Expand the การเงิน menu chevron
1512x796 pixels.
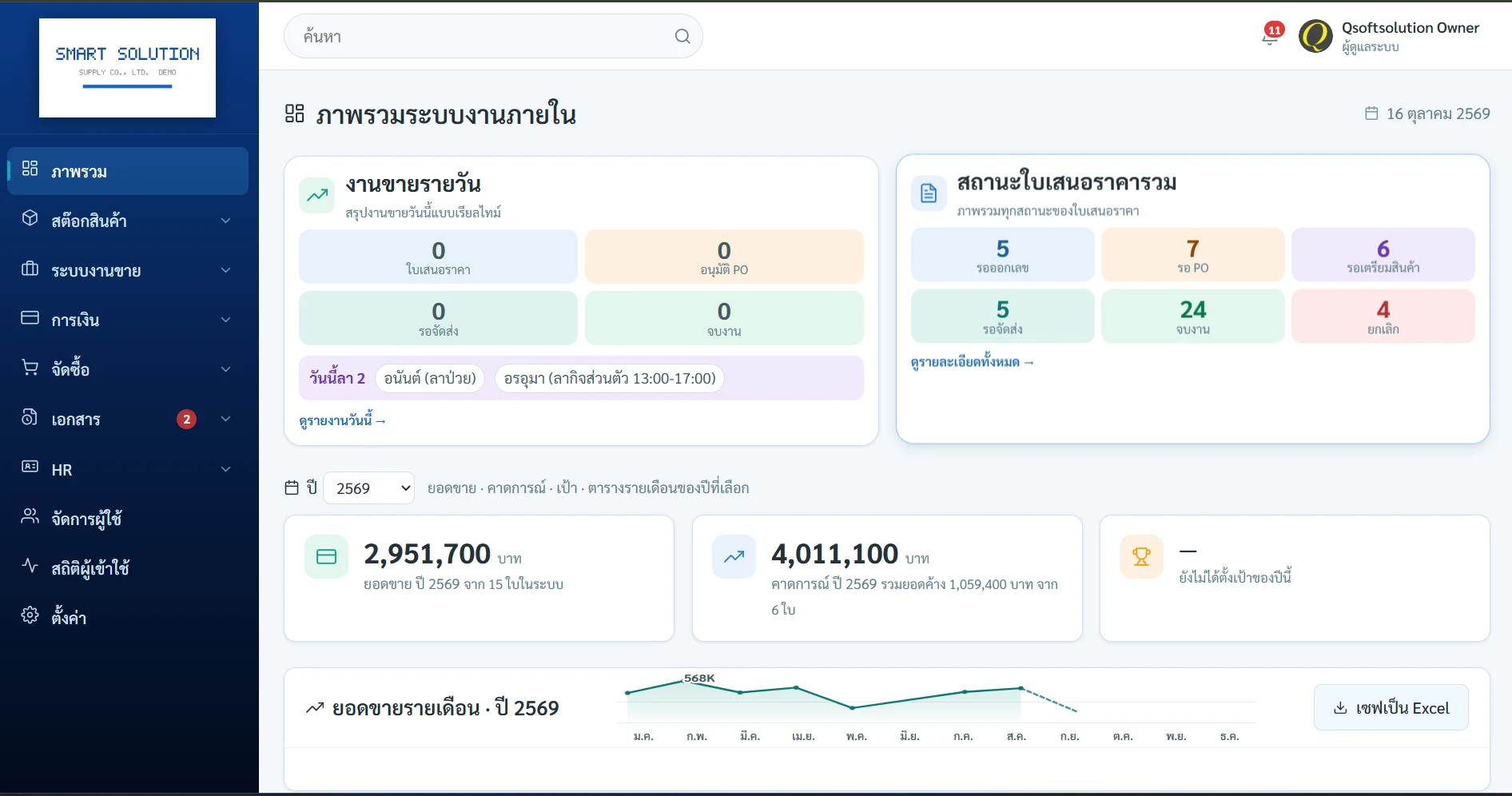click(226, 320)
